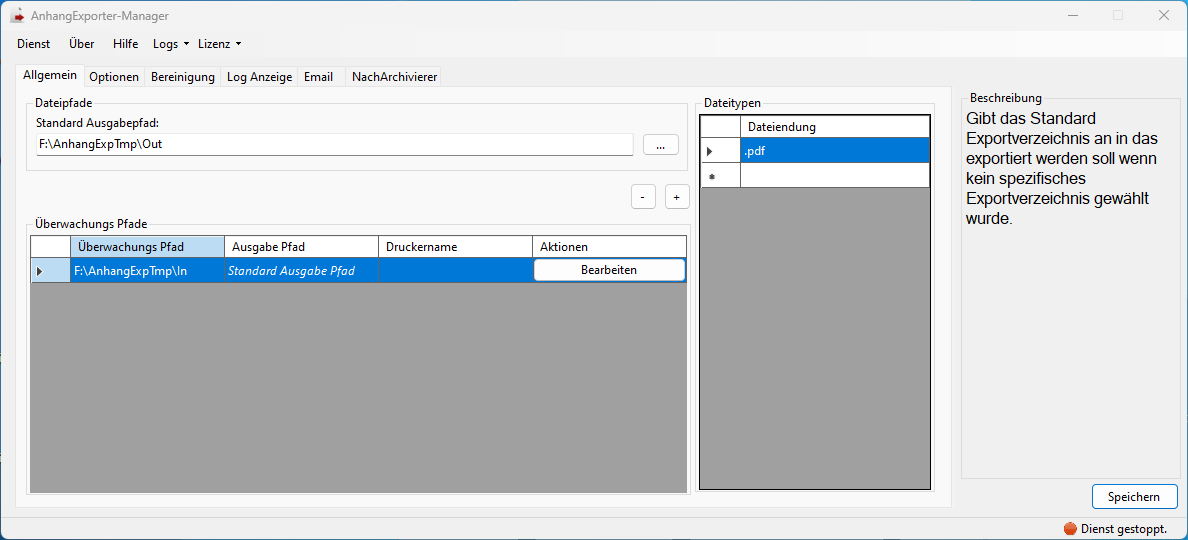Click the Standard Ausgabepfad input field
The image size is (1188, 540).
click(x=334, y=144)
